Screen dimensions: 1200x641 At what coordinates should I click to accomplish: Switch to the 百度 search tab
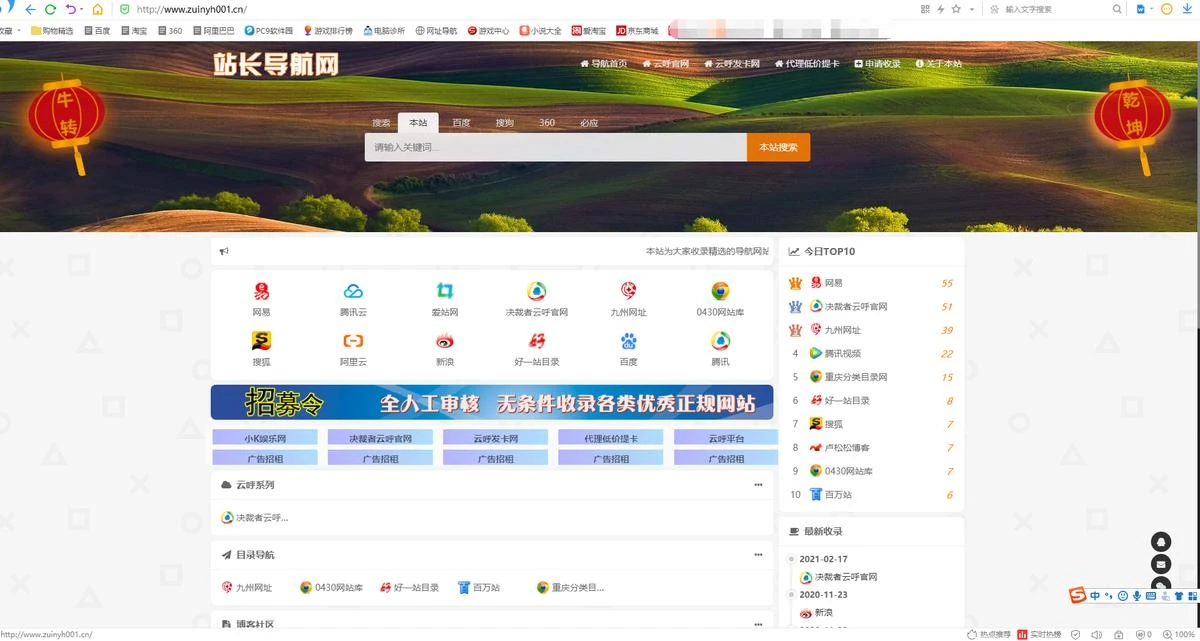pyautogui.click(x=461, y=123)
